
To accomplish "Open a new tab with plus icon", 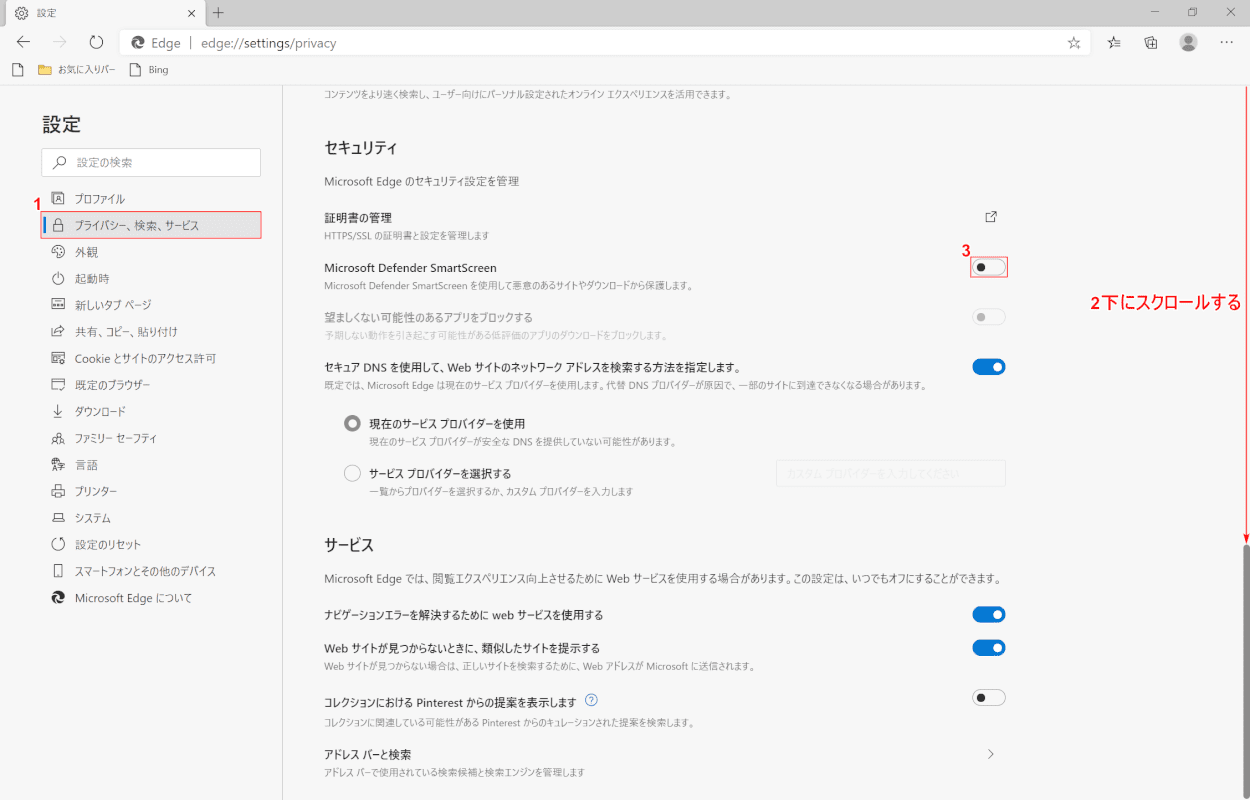I will 219,13.
